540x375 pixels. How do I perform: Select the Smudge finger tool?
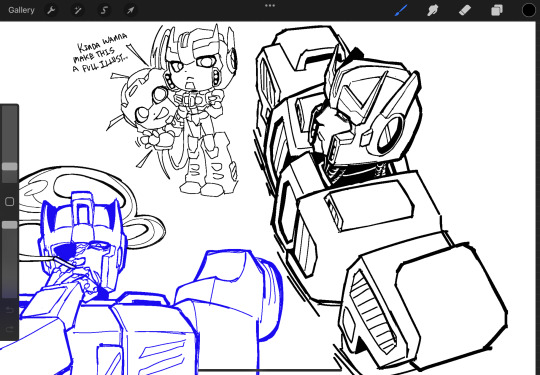433,10
